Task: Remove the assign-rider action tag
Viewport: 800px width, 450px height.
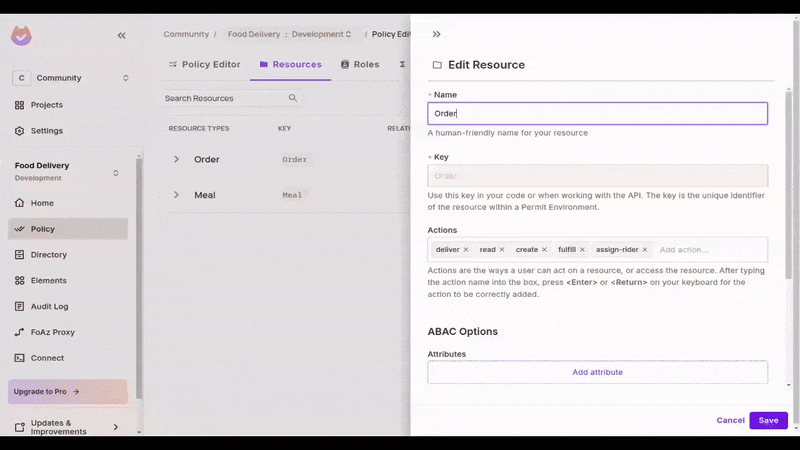Action: point(645,249)
